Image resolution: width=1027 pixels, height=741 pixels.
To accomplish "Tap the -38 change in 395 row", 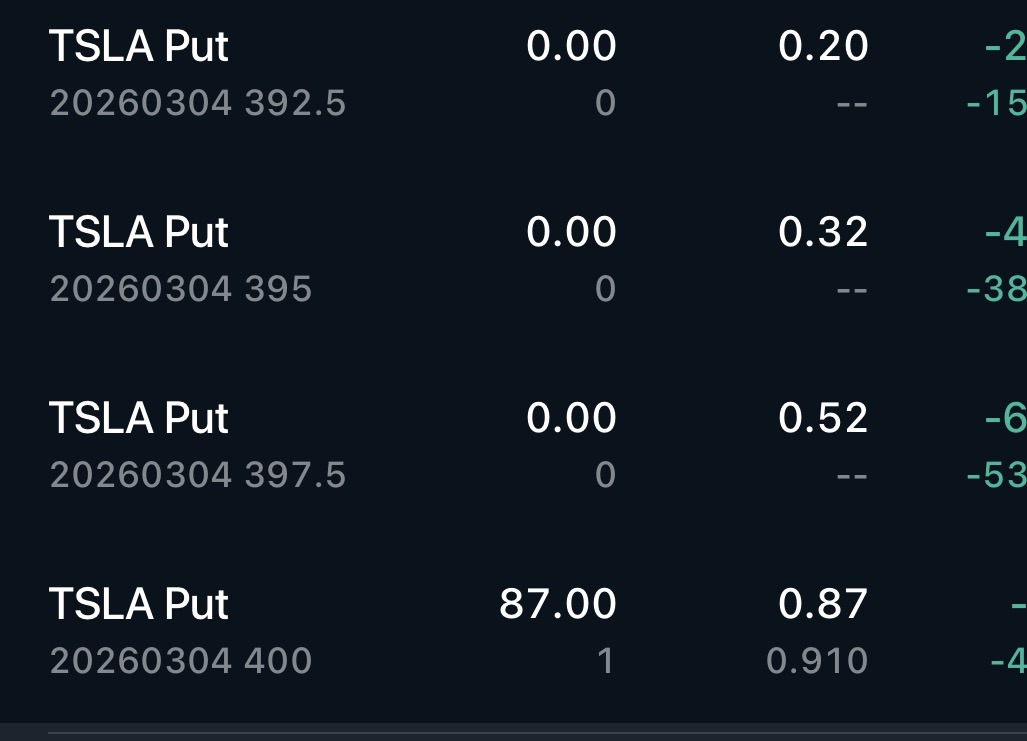I will coord(997,289).
